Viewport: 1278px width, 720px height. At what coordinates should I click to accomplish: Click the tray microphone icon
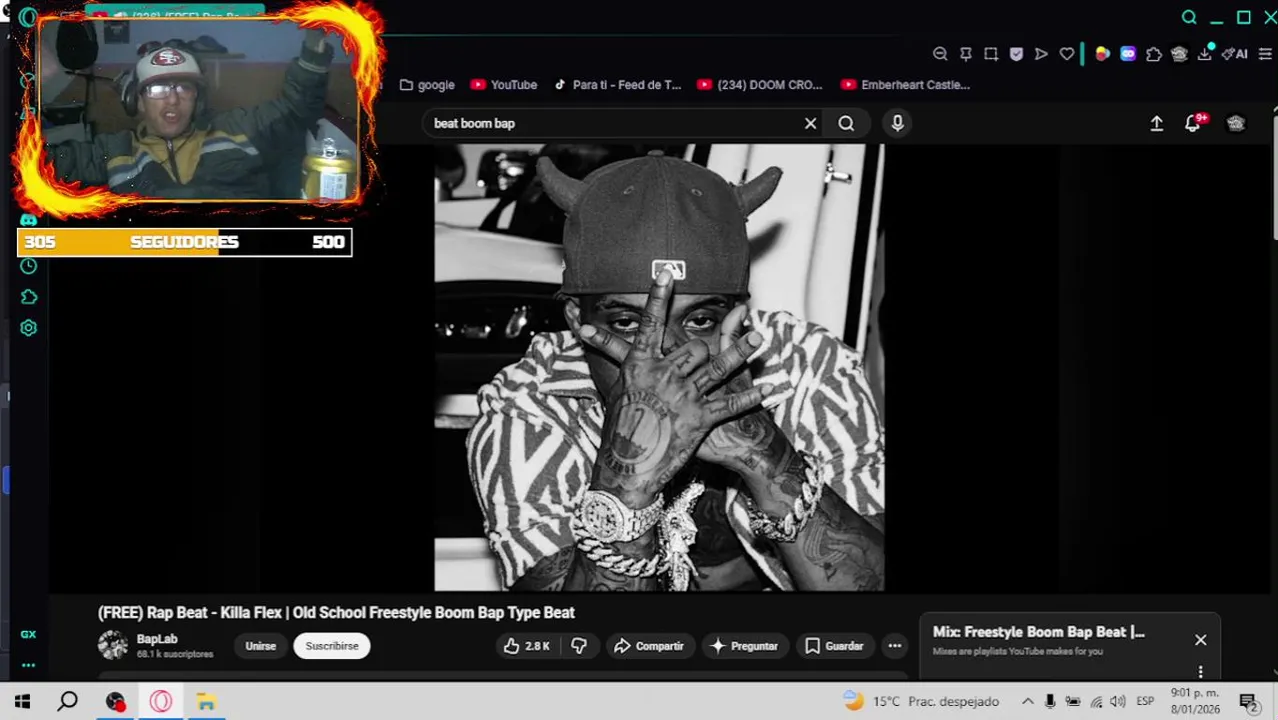click(x=1050, y=701)
